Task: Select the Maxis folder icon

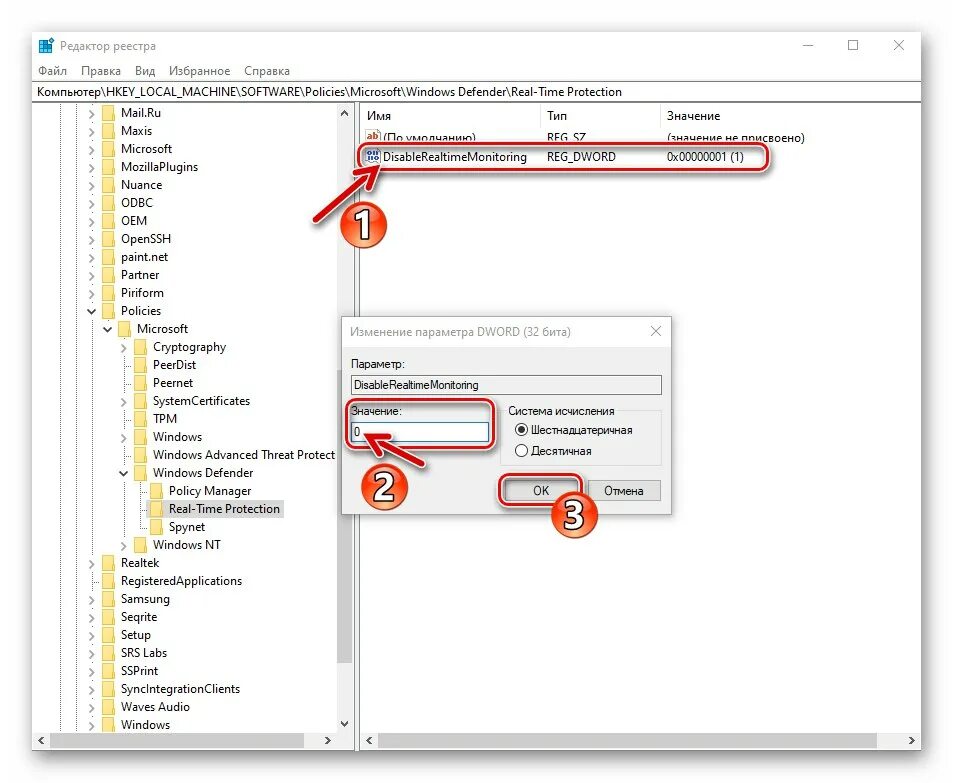Action: coord(108,131)
